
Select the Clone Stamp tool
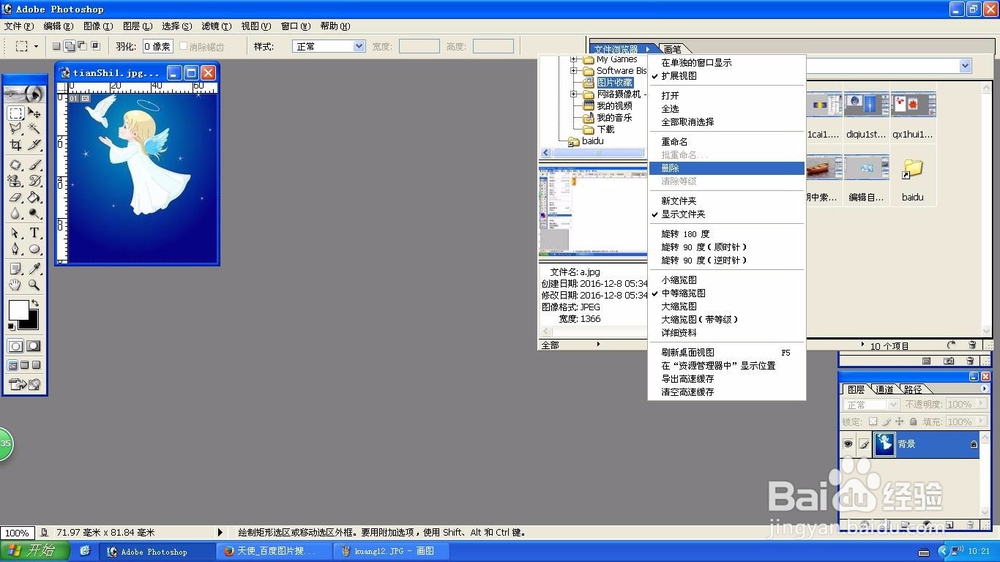coord(16,181)
